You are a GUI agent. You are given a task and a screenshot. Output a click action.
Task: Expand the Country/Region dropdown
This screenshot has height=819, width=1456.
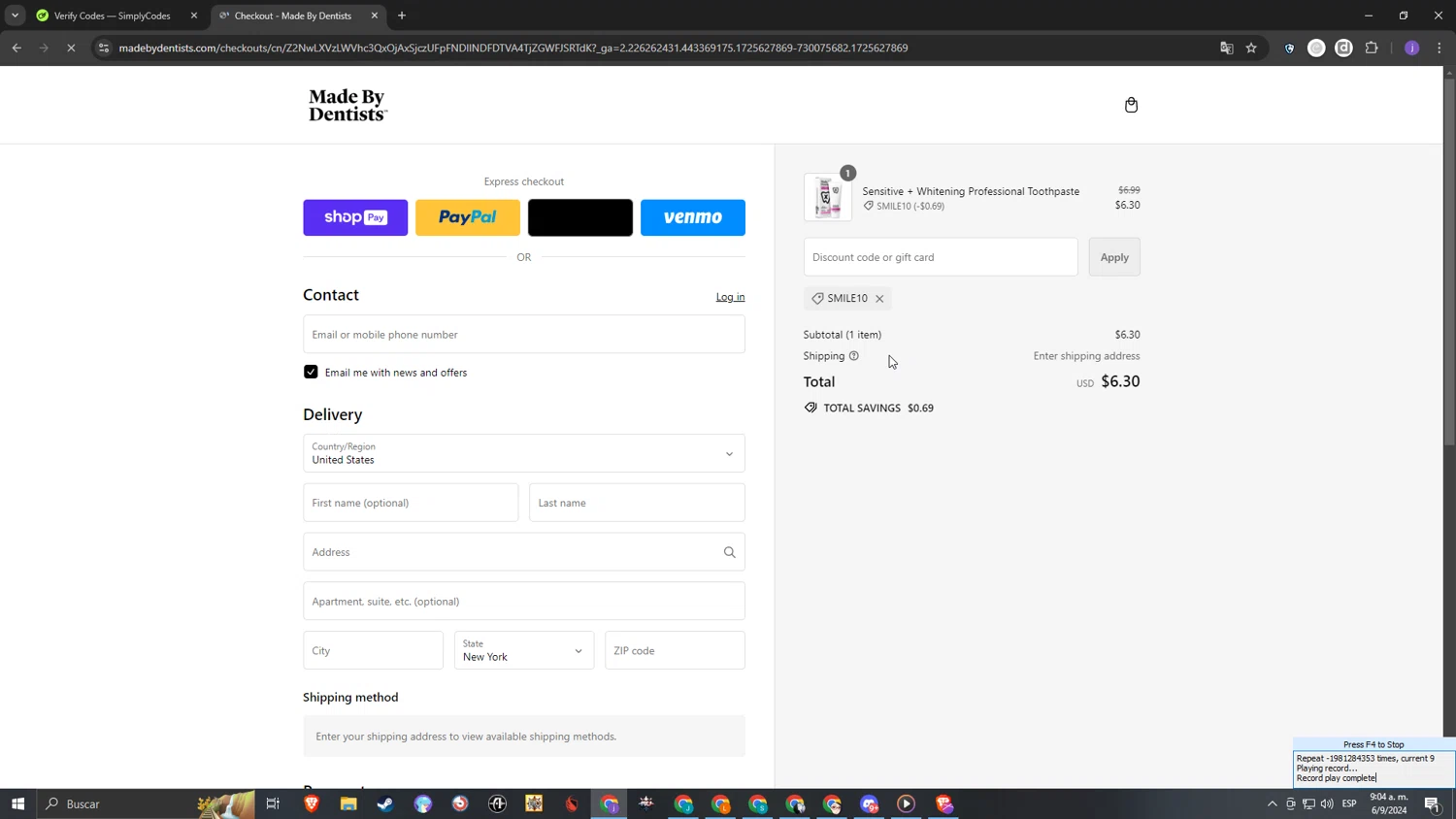524,453
